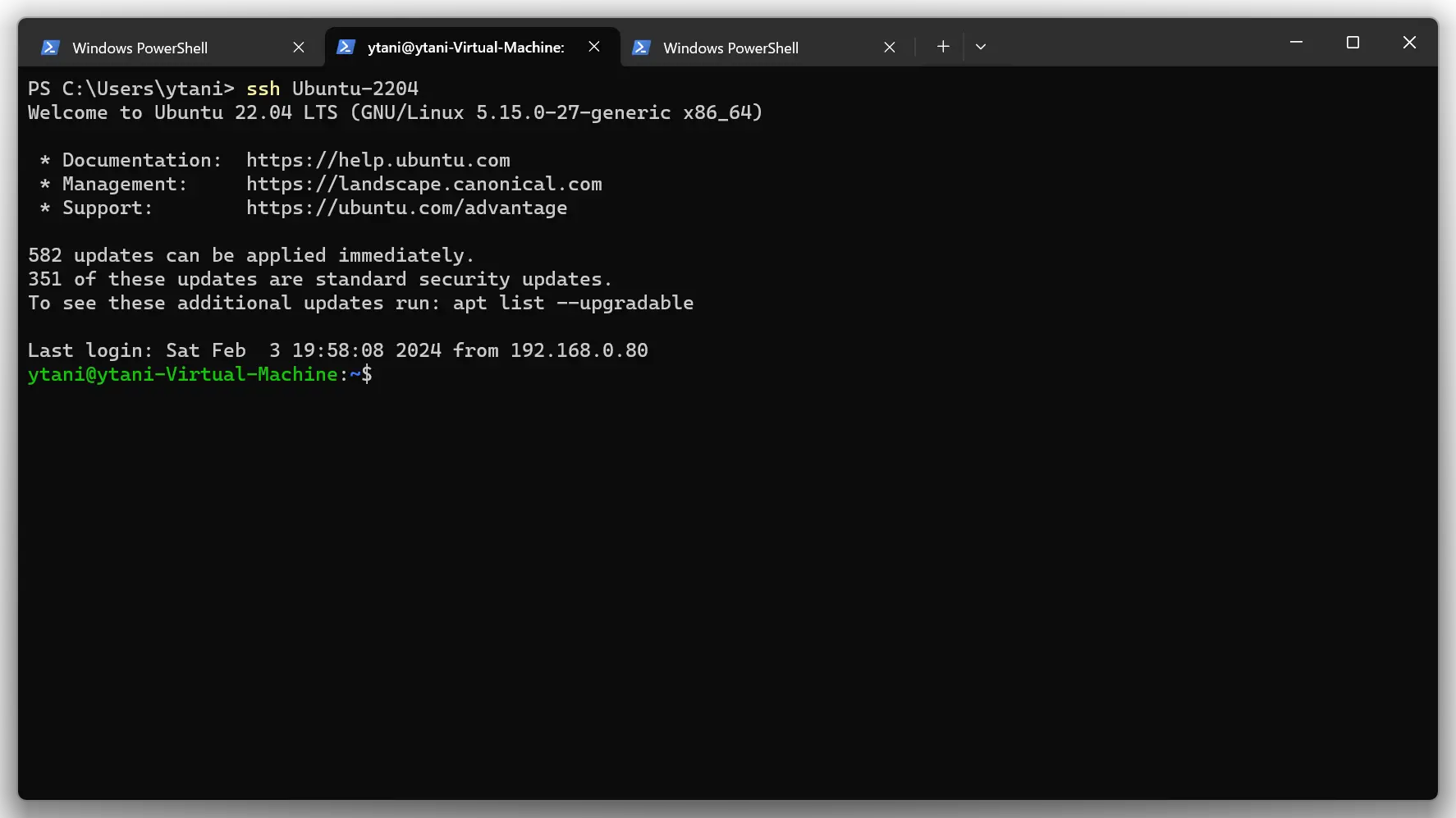Click the 'PS C:\Users\ytani>' prompt
The width and height of the screenshot is (1456, 818).
pos(131,89)
